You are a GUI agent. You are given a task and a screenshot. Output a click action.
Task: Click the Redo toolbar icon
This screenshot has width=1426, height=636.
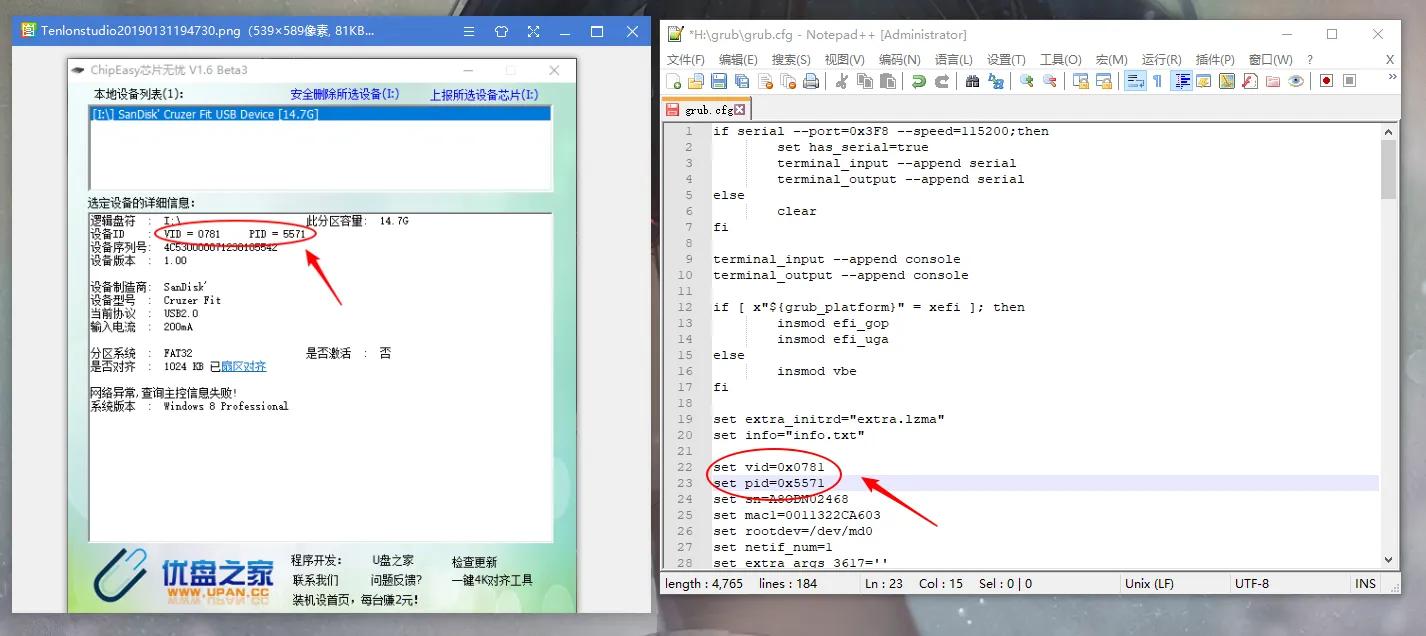(x=941, y=81)
